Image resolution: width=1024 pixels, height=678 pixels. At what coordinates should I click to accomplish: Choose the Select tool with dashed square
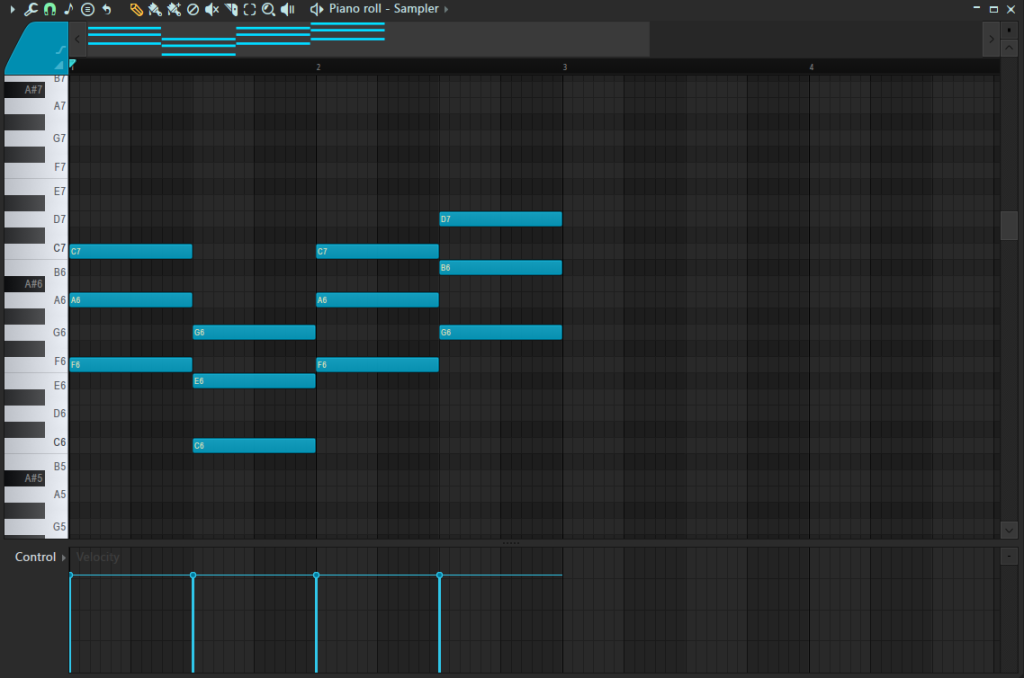pos(250,9)
